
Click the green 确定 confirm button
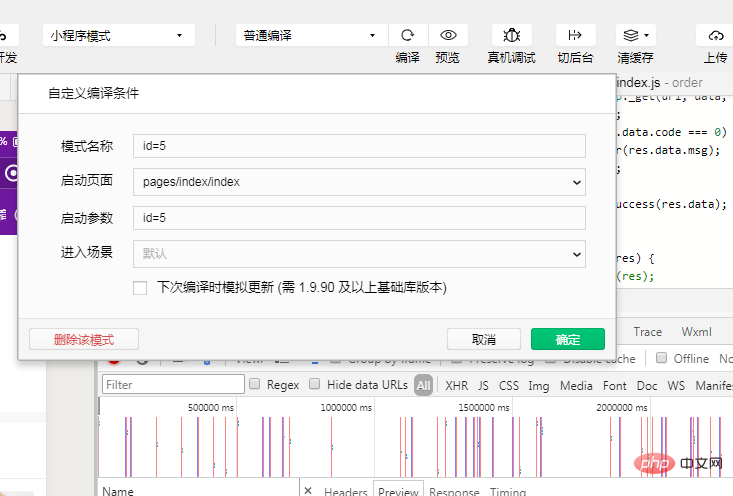567,339
